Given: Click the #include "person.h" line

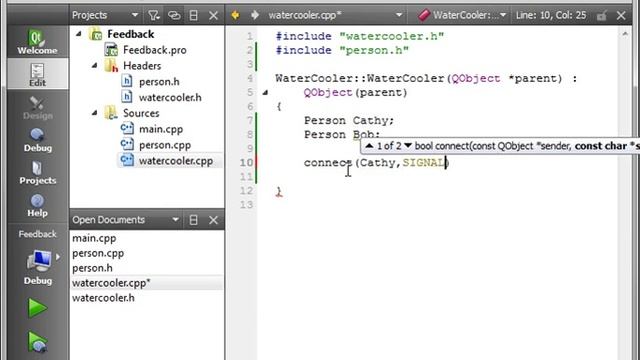Looking at the screenshot, I should [342, 50].
